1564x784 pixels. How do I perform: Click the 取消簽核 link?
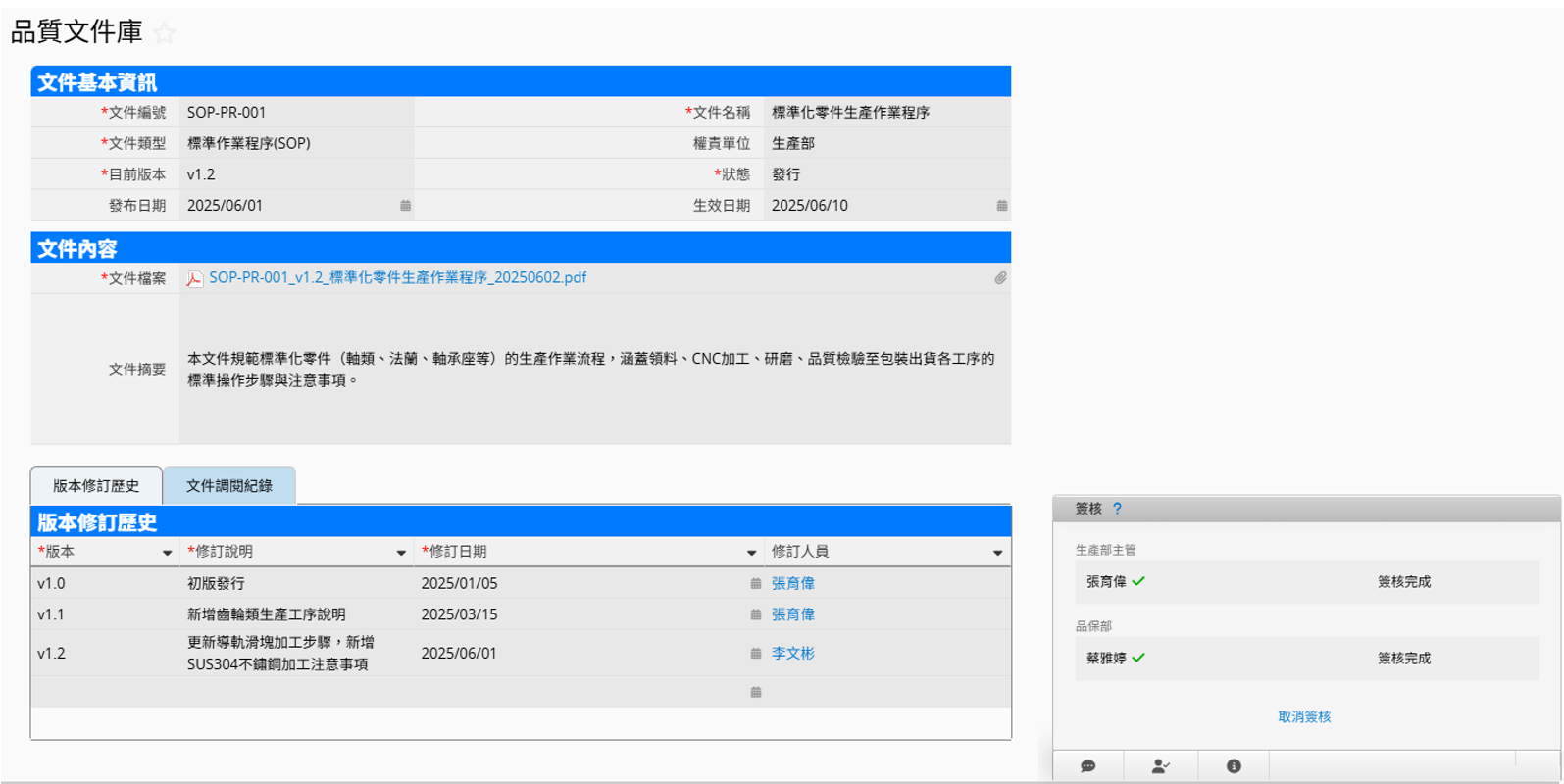(1304, 716)
